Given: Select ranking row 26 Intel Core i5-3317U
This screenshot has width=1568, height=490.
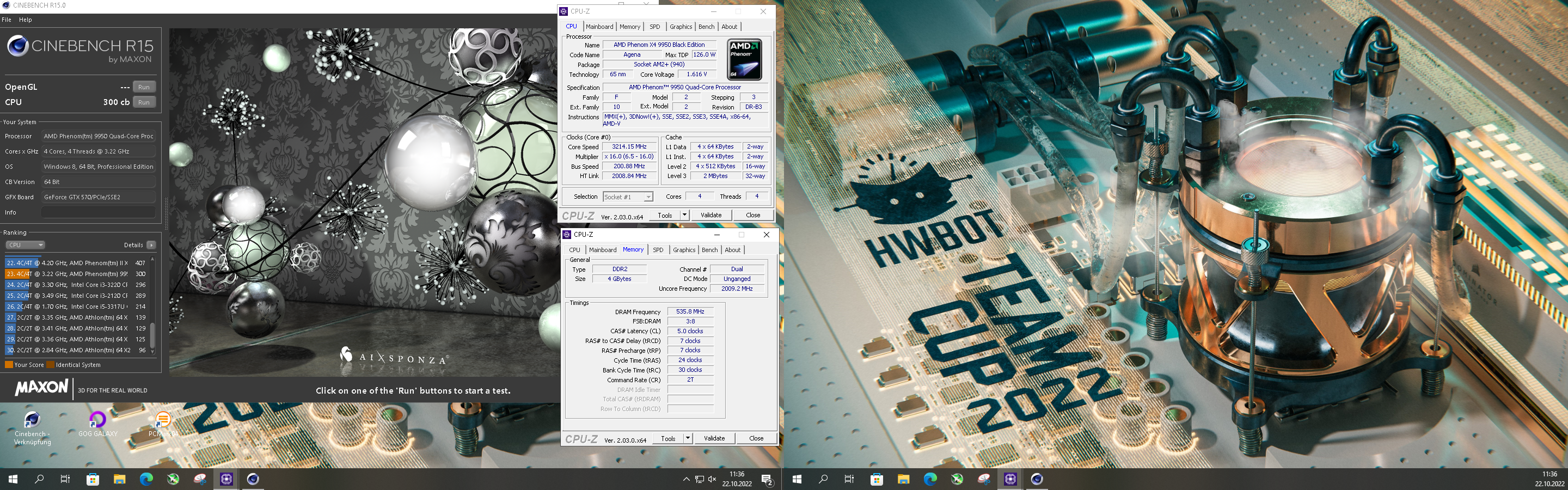Looking at the screenshot, I should [77, 307].
